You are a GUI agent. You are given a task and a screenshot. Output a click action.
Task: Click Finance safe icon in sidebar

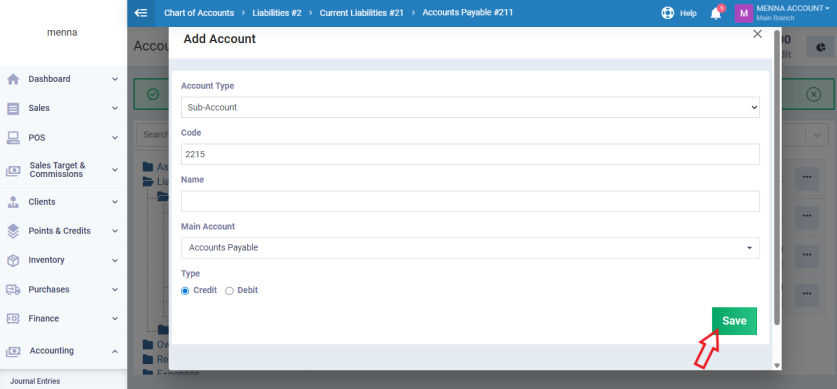[13, 319]
